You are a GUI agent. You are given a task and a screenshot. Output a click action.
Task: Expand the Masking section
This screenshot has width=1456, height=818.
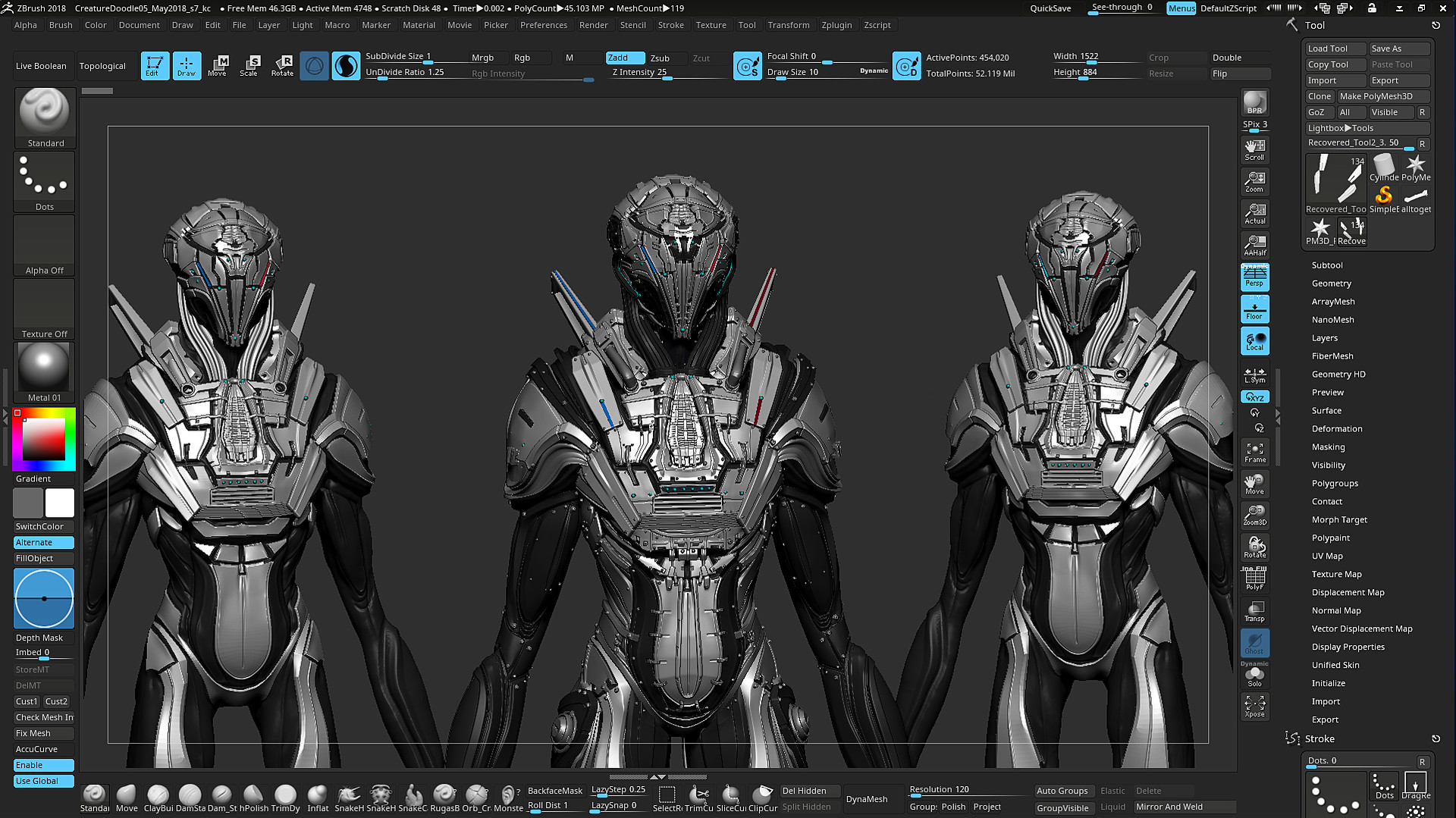click(x=1328, y=447)
